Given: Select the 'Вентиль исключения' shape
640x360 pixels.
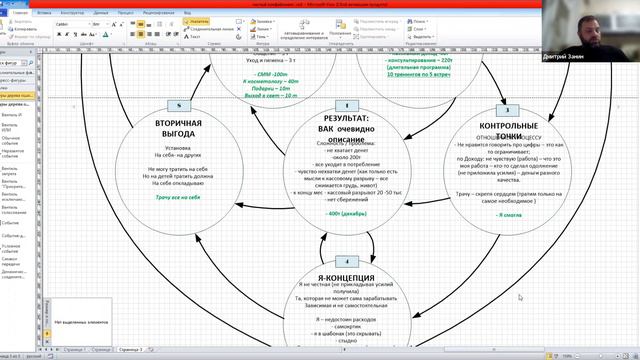Looking at the screenshot, I should [13, 197].
